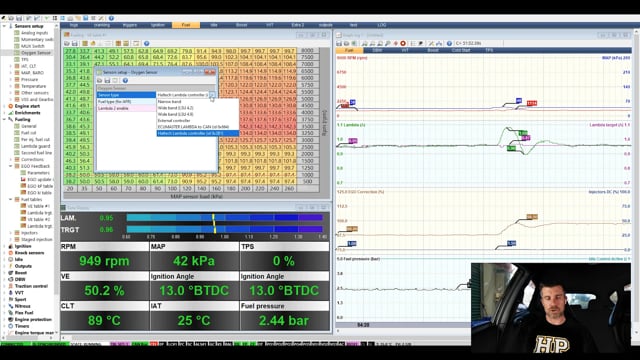Select MUX Switch in sensors tree
The height and width of the screenshot is (360, 640).
[33, 46]
